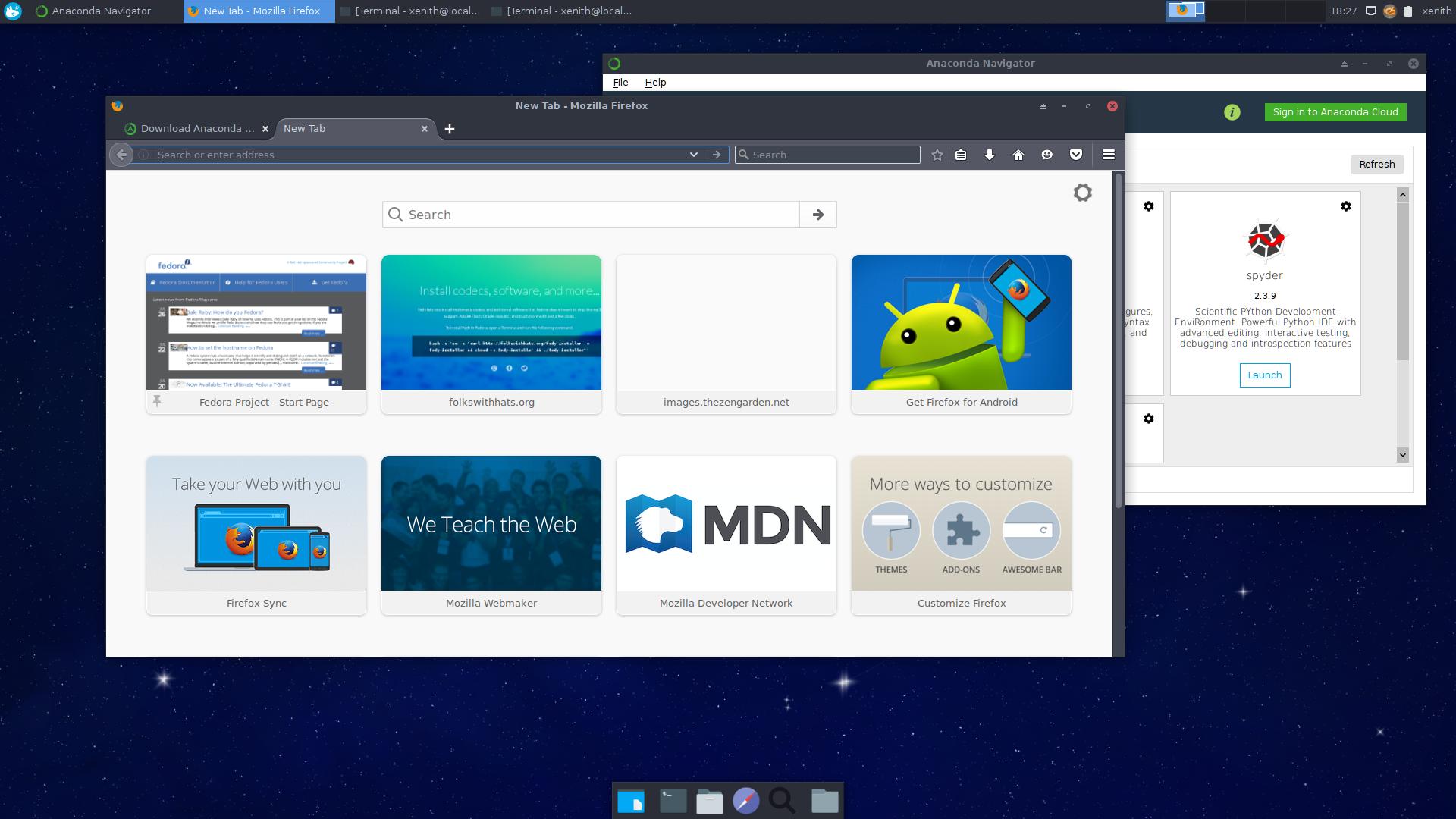Open the file manager icon in the dock
This screenshot has height=819, width=1456.
coord(710,801)
